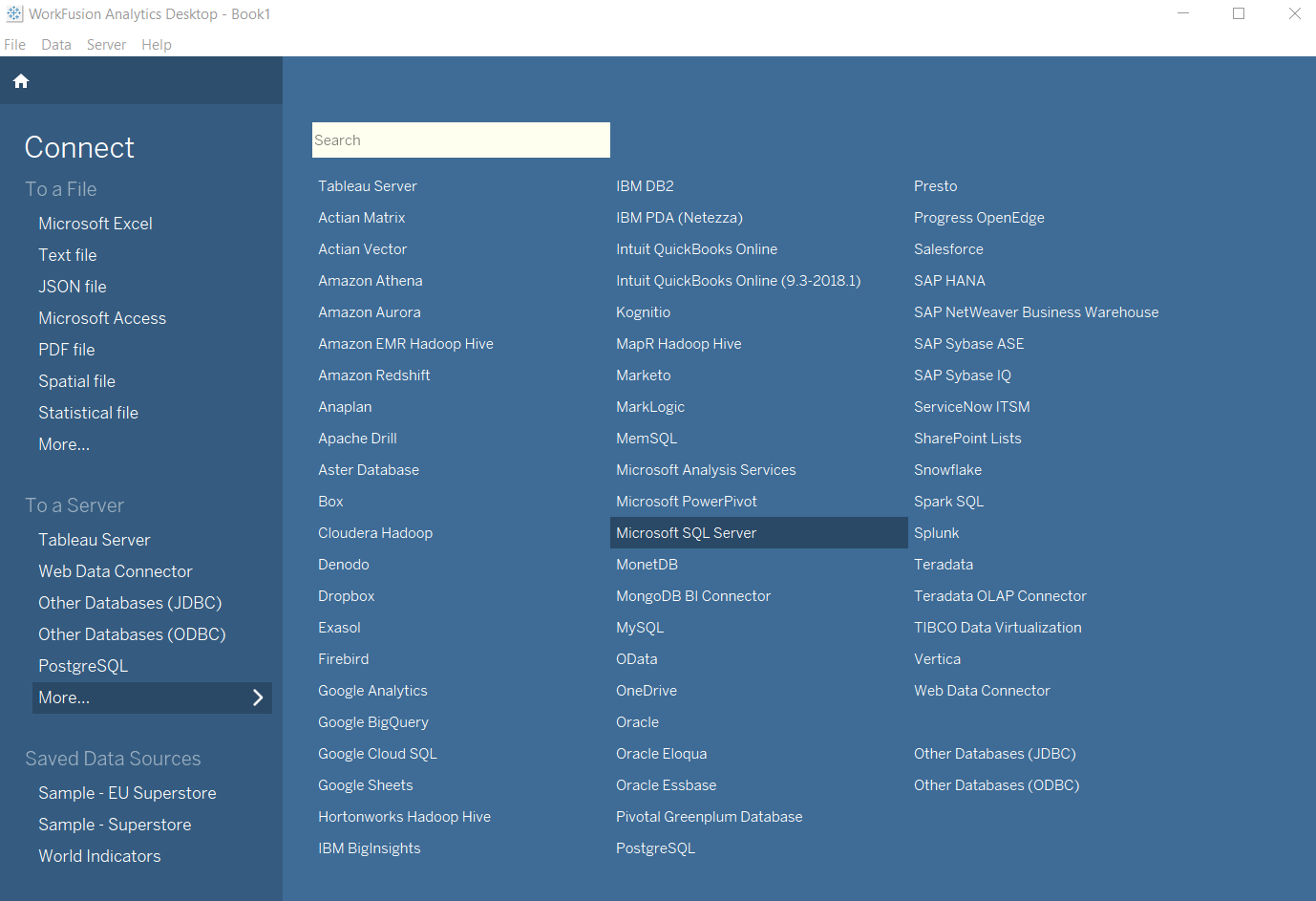
Task: Open Sample - EU Superstore data source
Action: coord(127,793)
